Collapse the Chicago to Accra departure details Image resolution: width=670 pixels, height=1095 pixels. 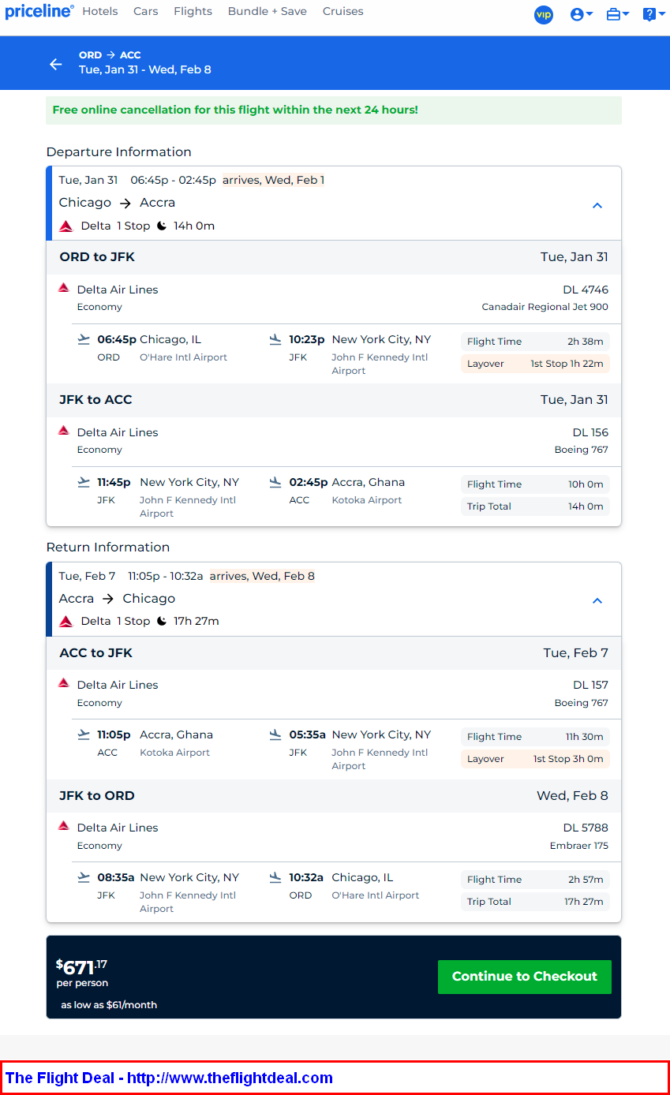(597, 205)
